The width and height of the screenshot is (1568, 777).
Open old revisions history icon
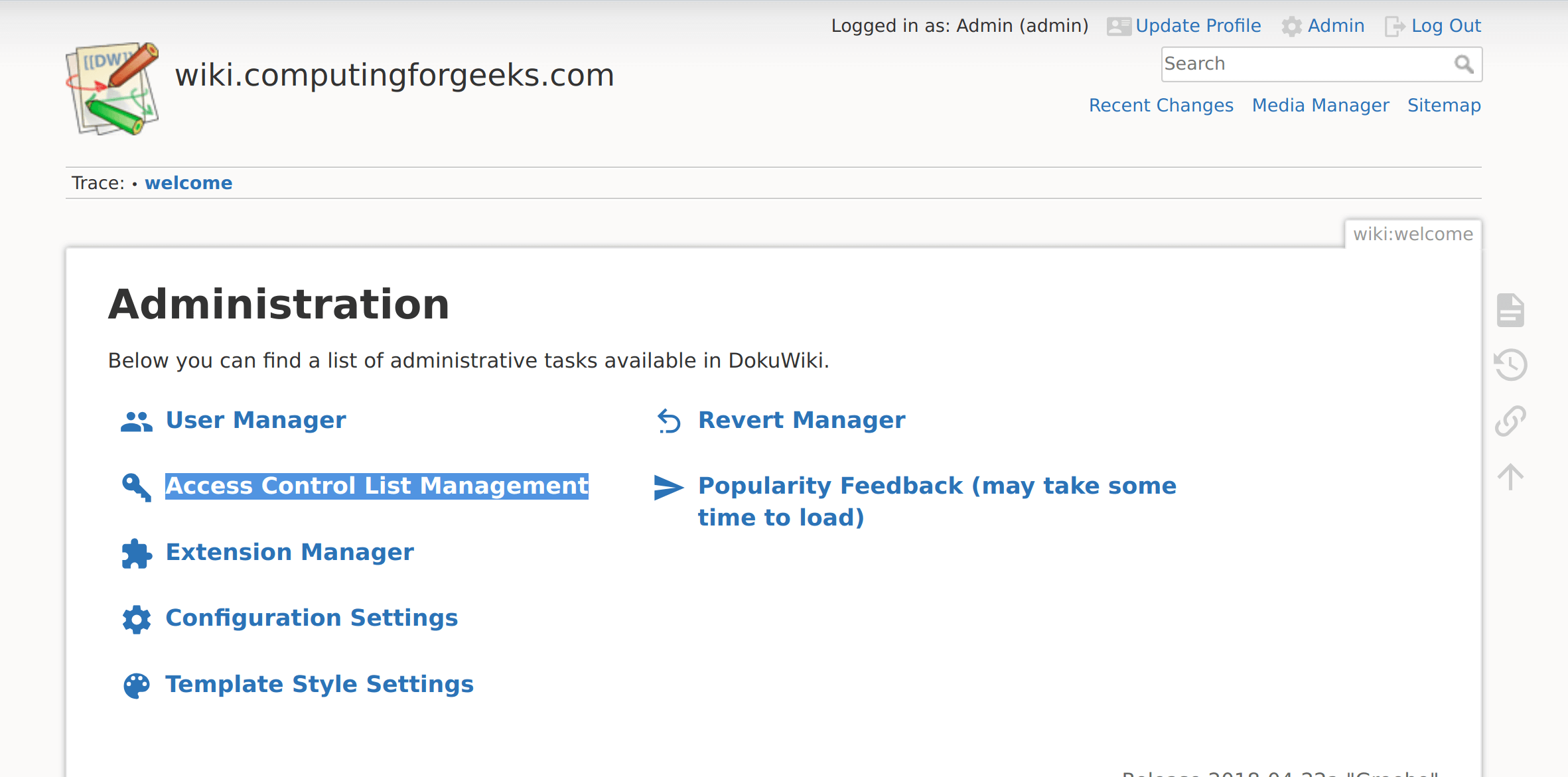coord(1510,364)
